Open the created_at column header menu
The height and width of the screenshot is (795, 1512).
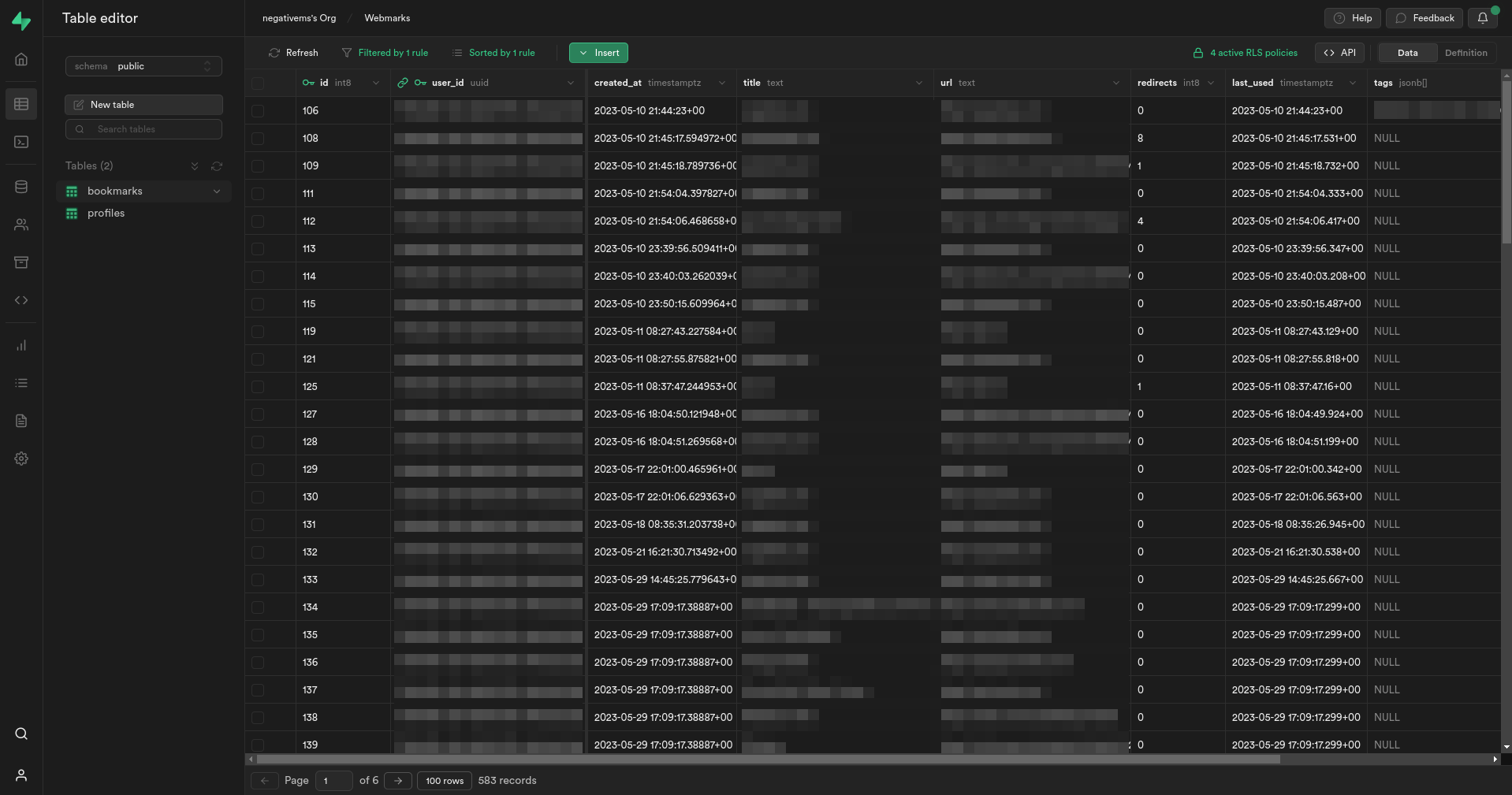pyautogui.click(x=721, y=83)
